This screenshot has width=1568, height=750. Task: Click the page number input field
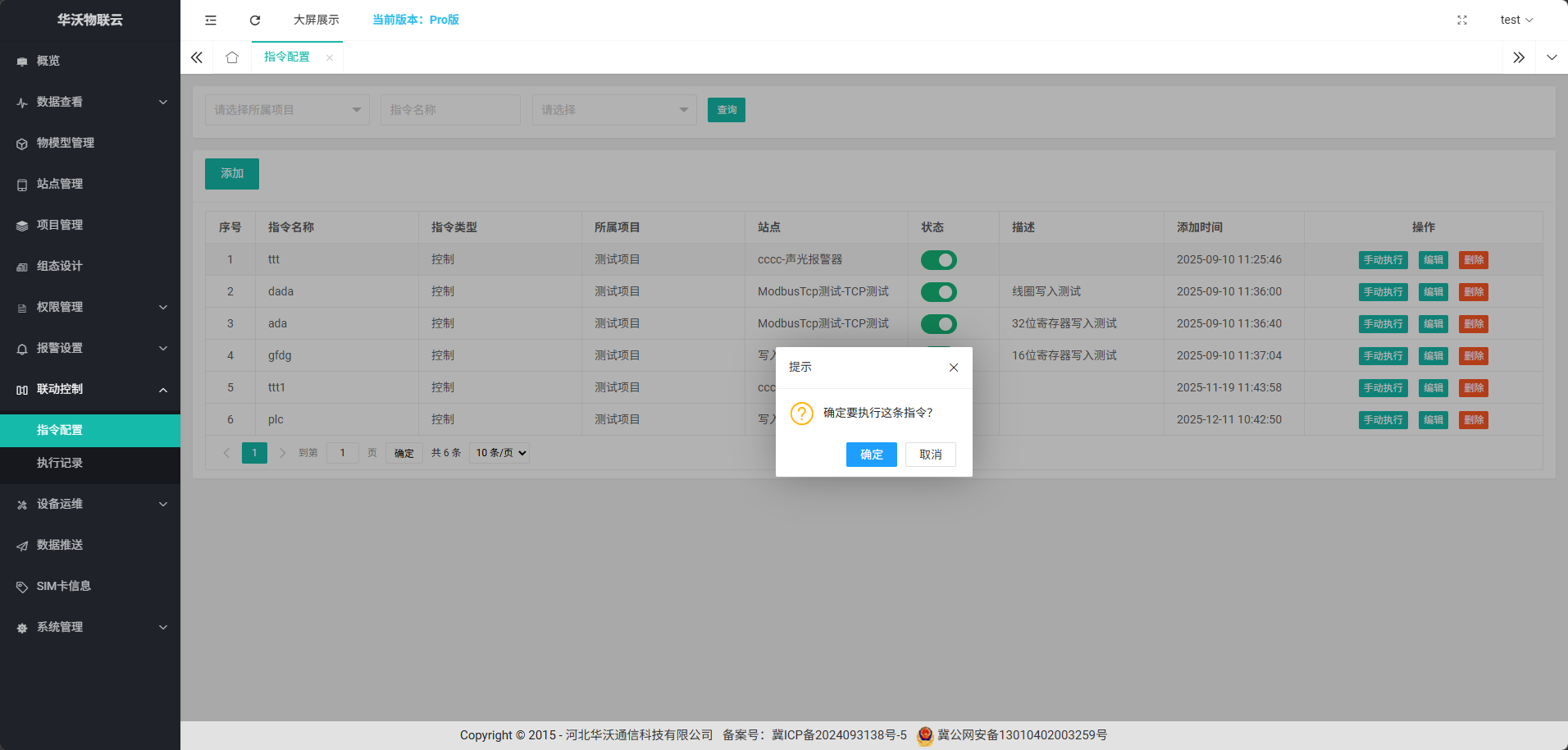tap(343, 453)
